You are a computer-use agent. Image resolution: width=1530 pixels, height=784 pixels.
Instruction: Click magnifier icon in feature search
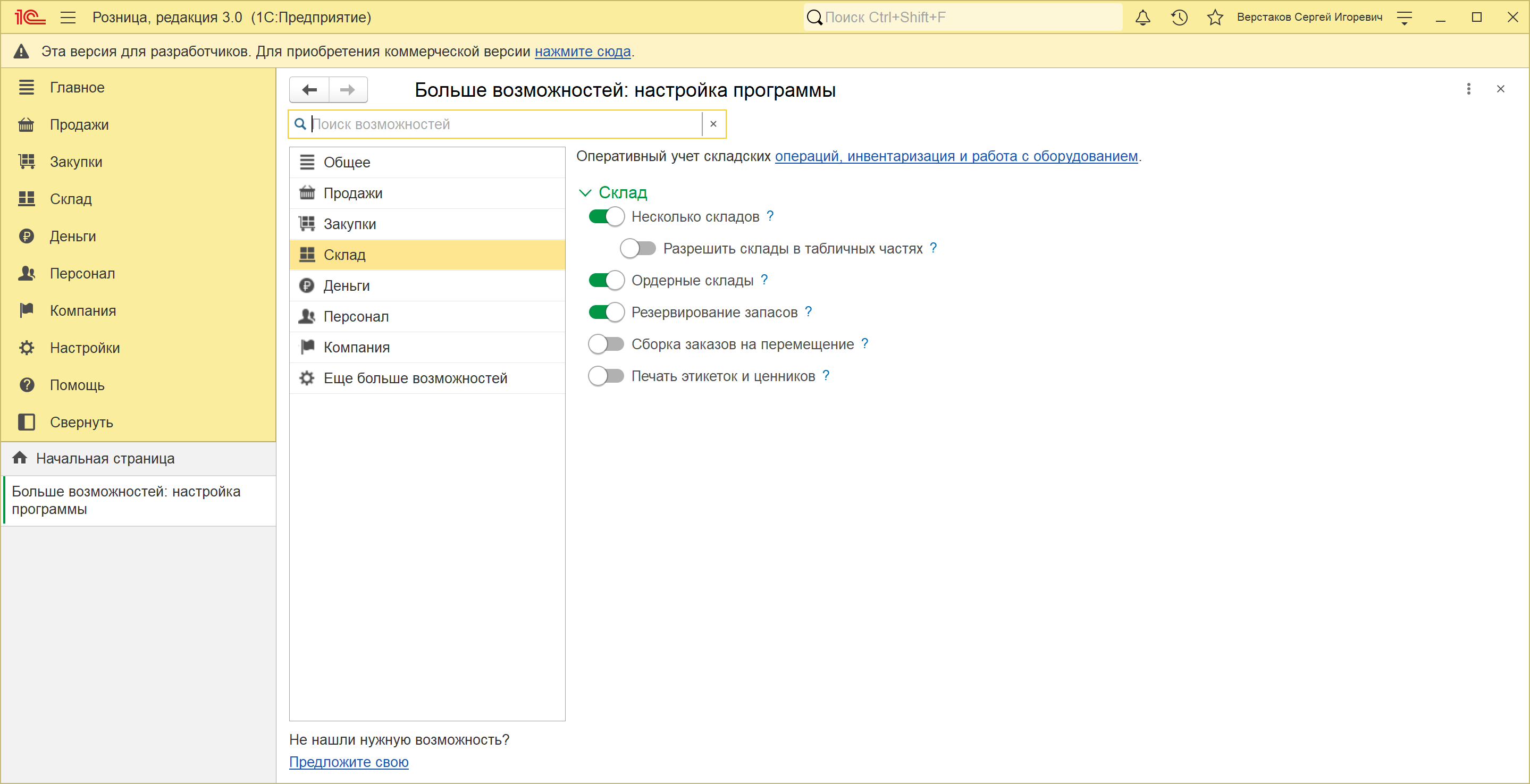[300, 123]
